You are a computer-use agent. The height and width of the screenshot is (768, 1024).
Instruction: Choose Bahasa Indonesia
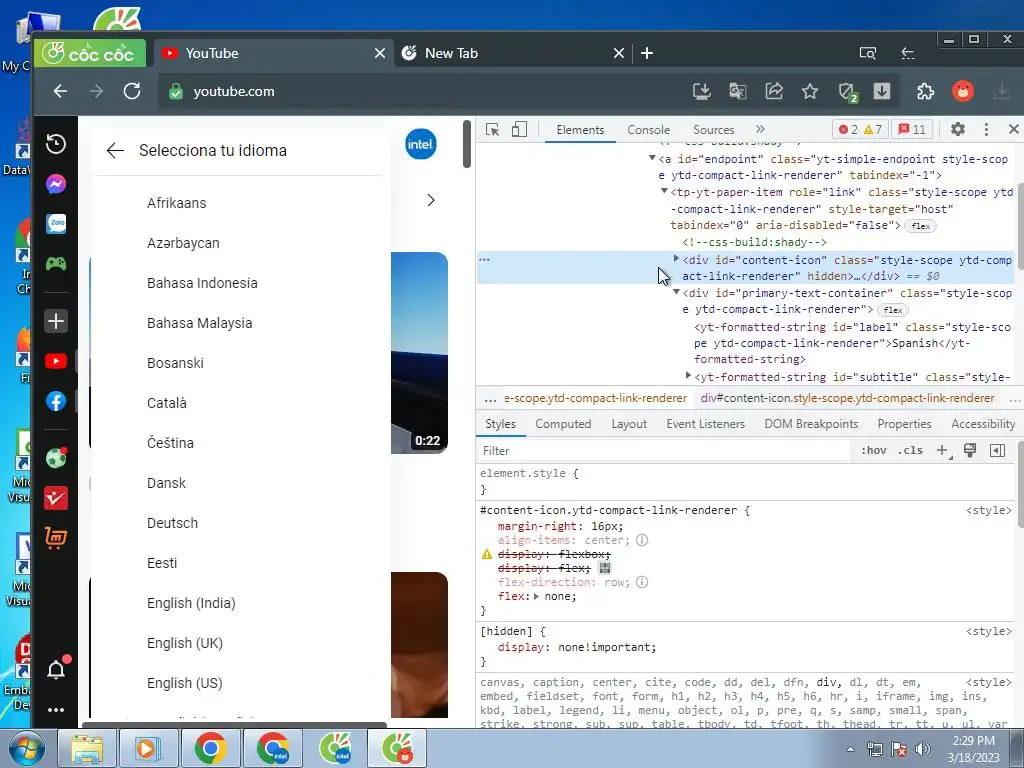click(202, 283)
